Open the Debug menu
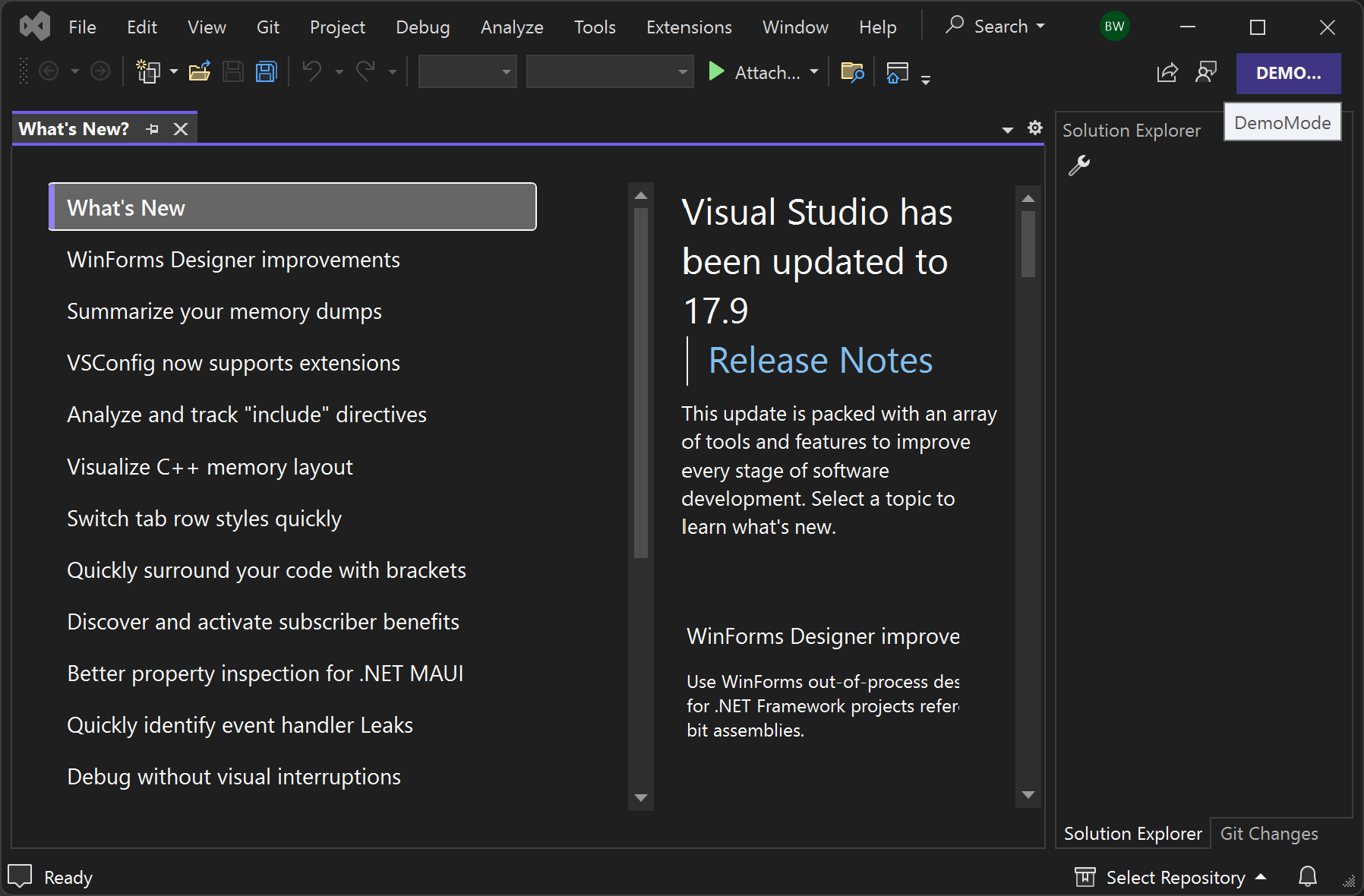 point(423,27)
